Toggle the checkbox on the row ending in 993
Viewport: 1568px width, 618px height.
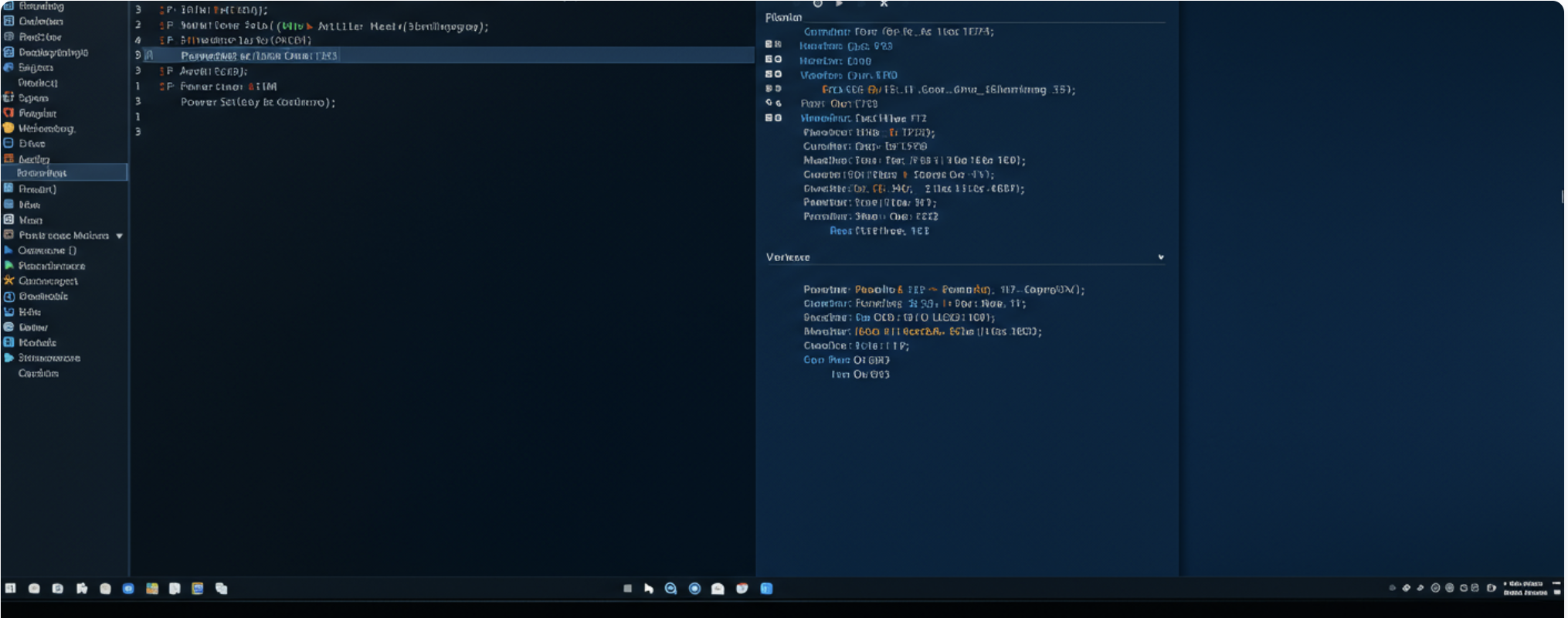(x=773, y=45)
